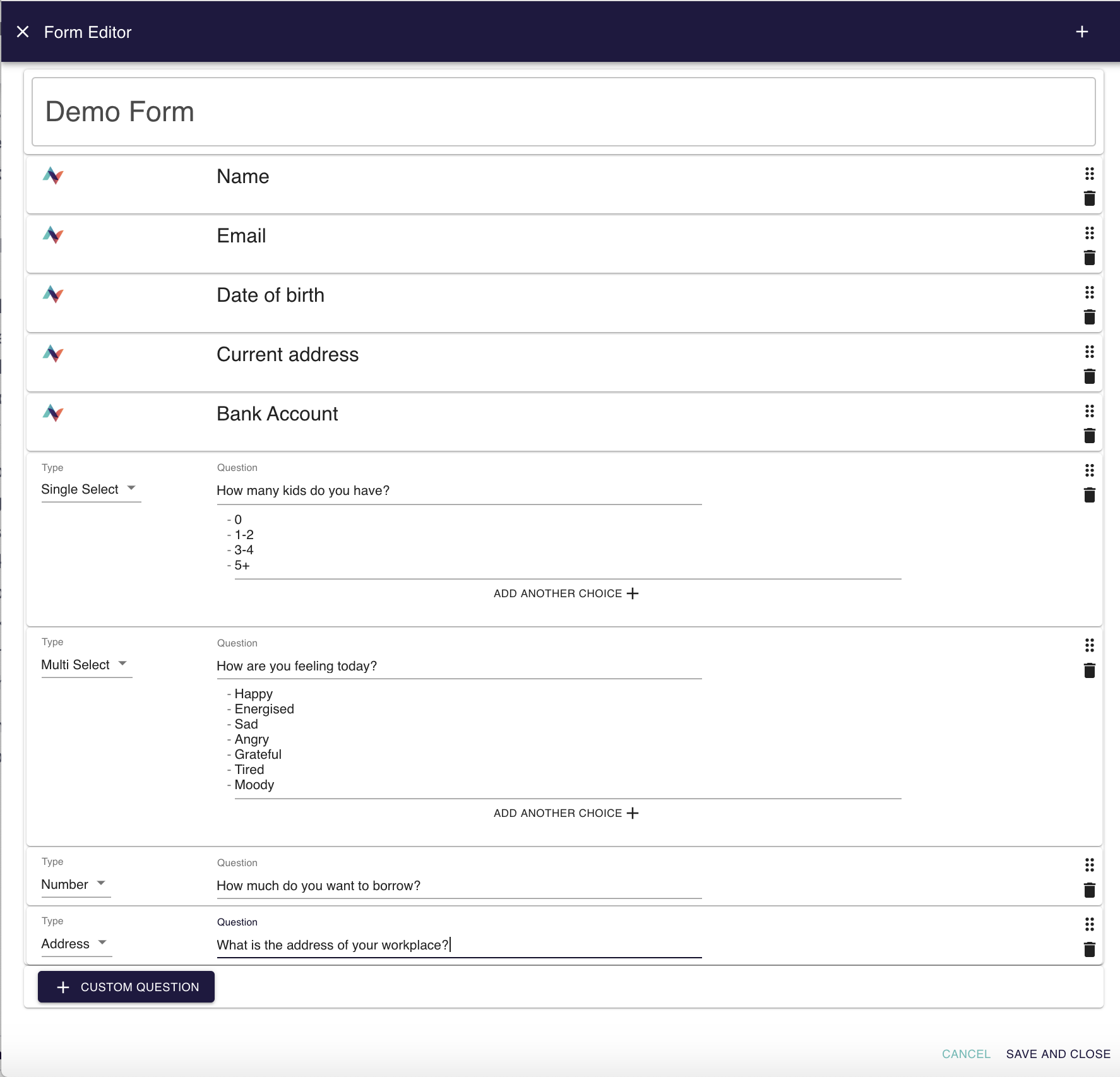This screenshot has height=1077, width=1120.
Task: Add another choice to feeling question
Action: pos(566,813)
